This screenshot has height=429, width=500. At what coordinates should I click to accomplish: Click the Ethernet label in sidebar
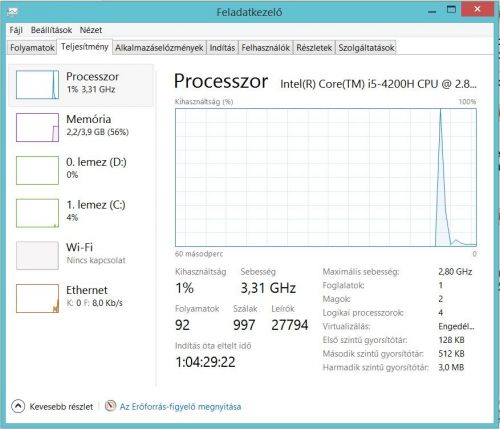(x=87, y=290)
